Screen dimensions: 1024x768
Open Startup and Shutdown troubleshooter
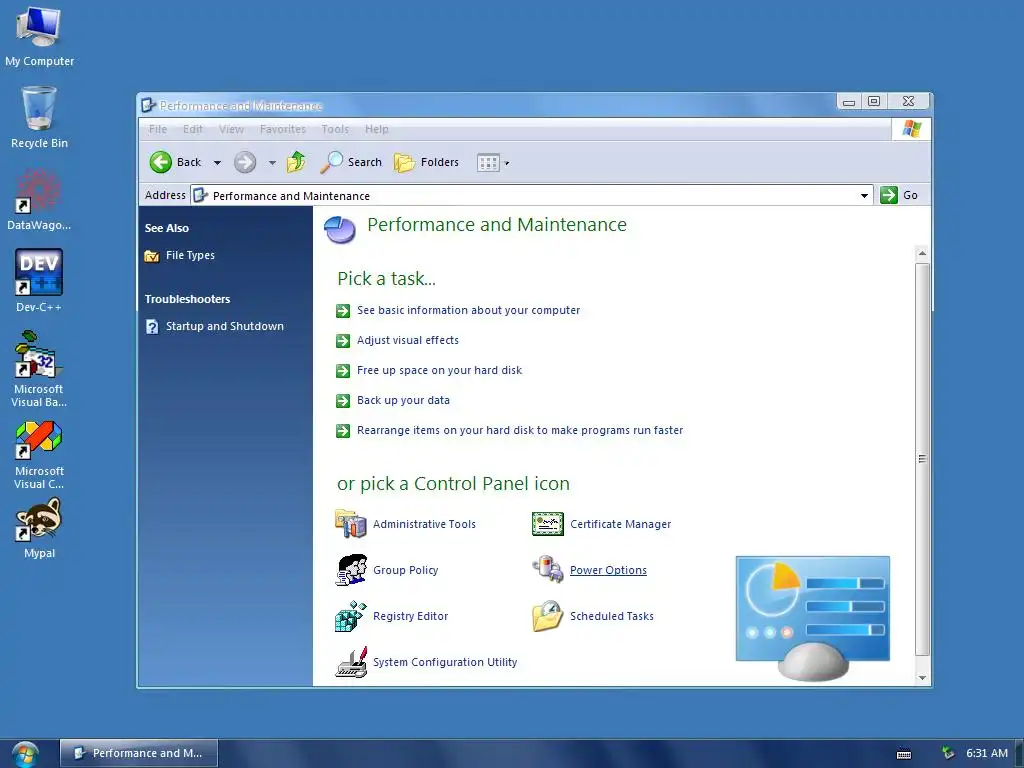225,327
